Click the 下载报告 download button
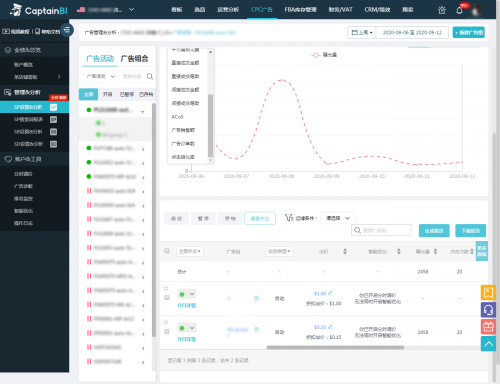This screenshot has height=384, width=500. click(x=471, y=230)
